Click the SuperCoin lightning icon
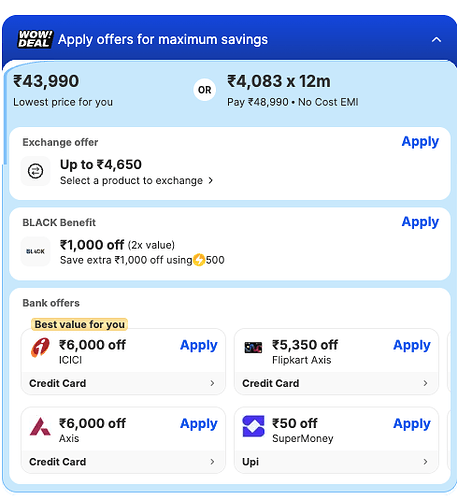This screenshot has height=500, width=457. pyautogui.click(x=199, y=260)
